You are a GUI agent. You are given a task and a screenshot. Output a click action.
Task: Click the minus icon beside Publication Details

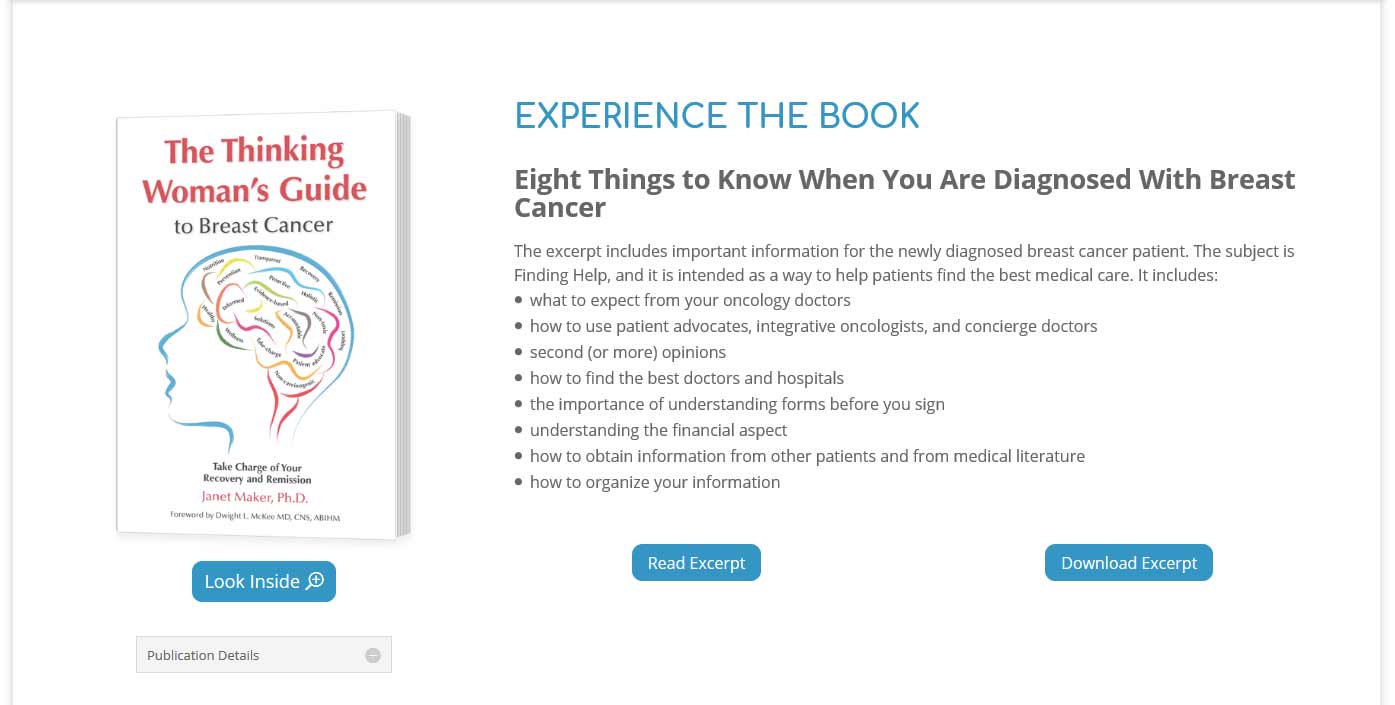[373, 655]
